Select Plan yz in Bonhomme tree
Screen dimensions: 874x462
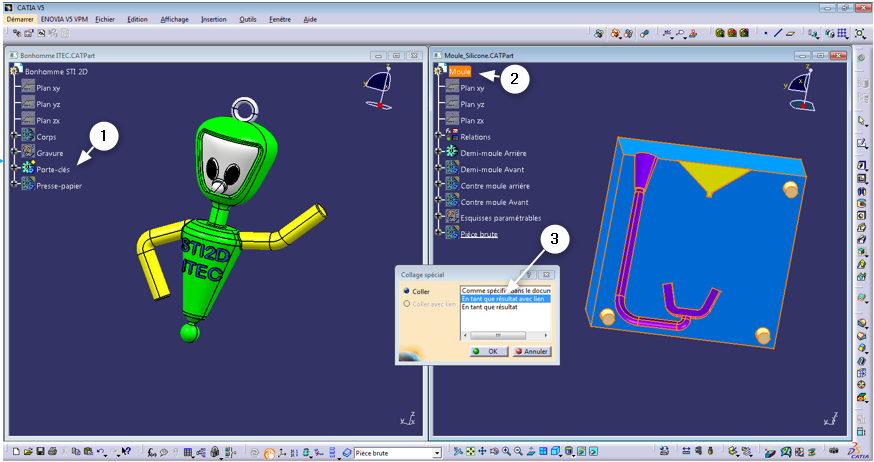[48, 104]
